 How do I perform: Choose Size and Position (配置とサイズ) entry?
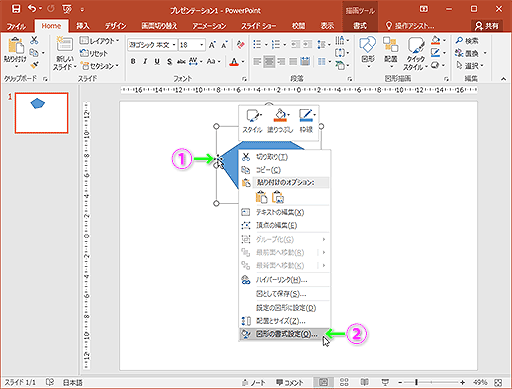[284, 321]
